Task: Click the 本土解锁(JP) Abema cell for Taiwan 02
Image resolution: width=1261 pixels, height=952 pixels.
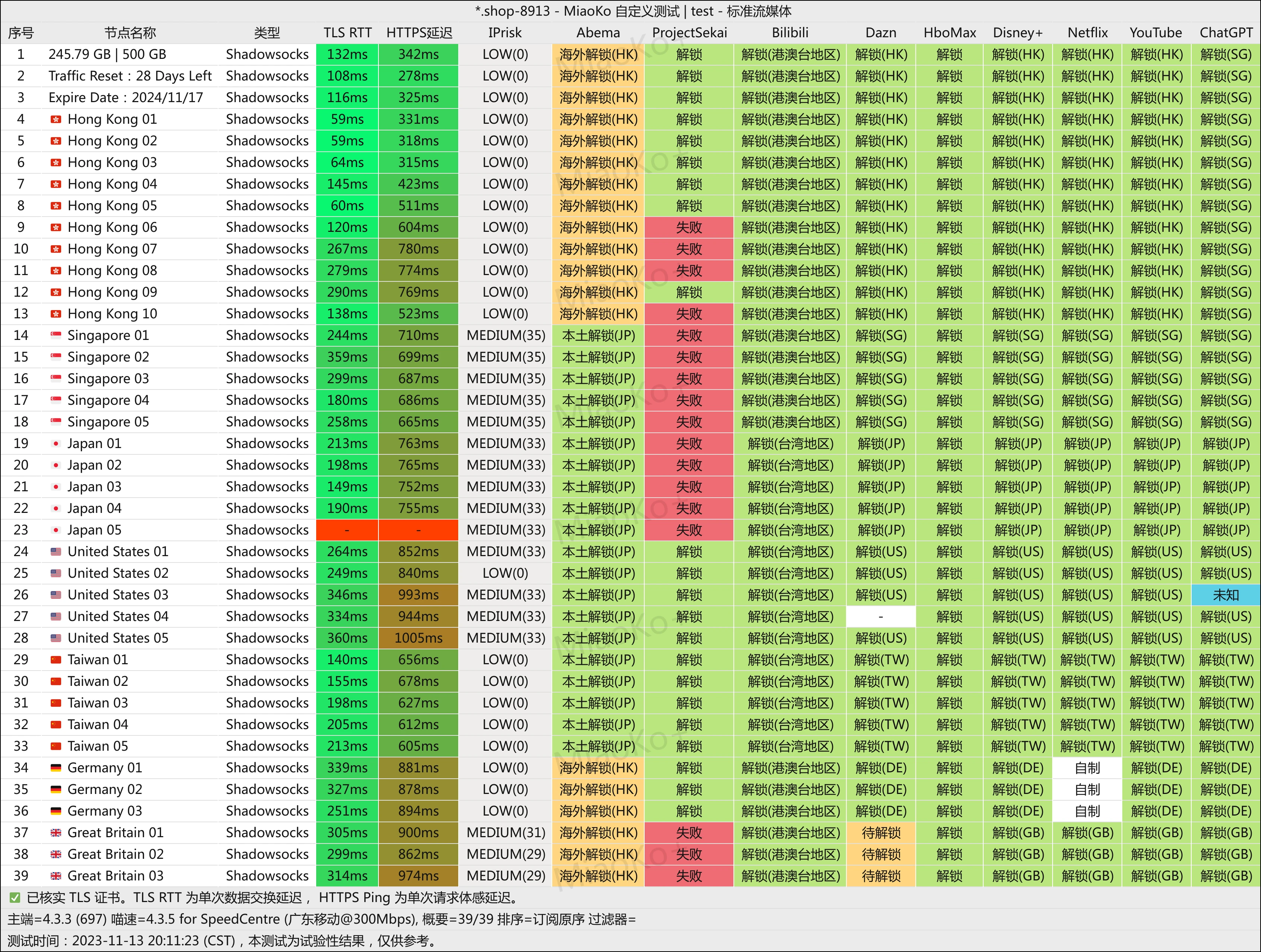Action: 598,682
